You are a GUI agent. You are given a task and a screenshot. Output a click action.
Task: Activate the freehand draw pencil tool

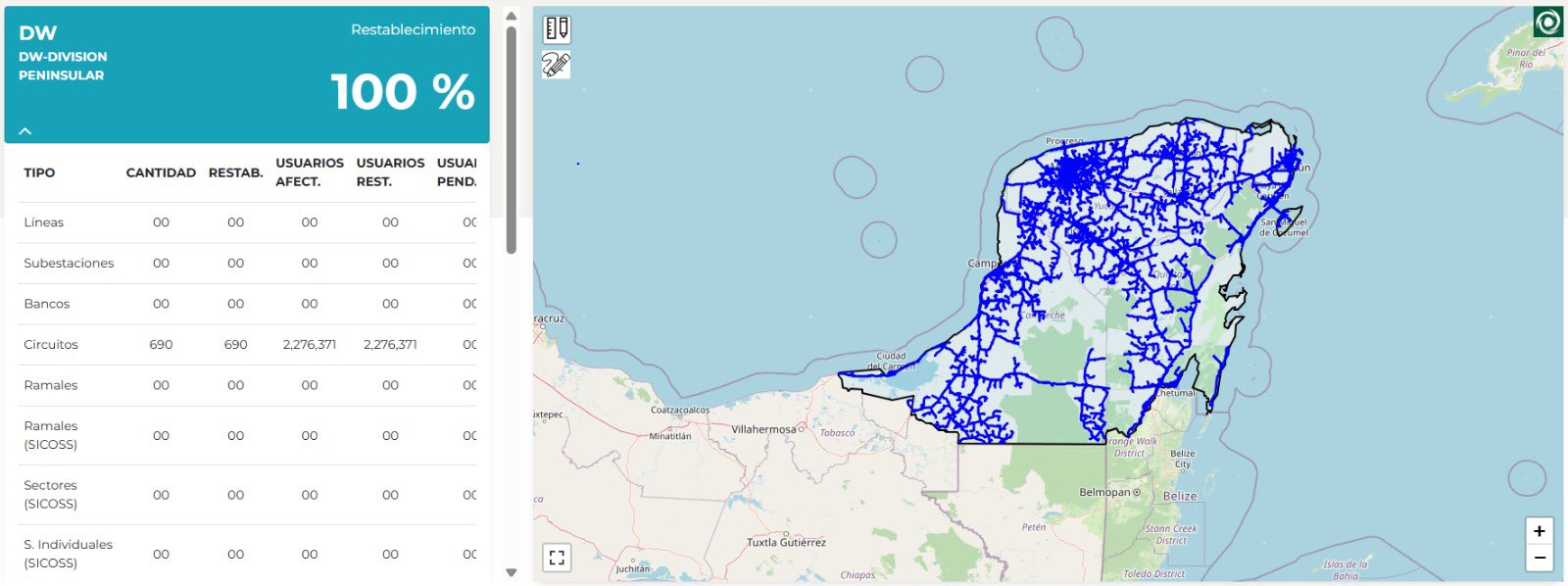pos(557,66)
